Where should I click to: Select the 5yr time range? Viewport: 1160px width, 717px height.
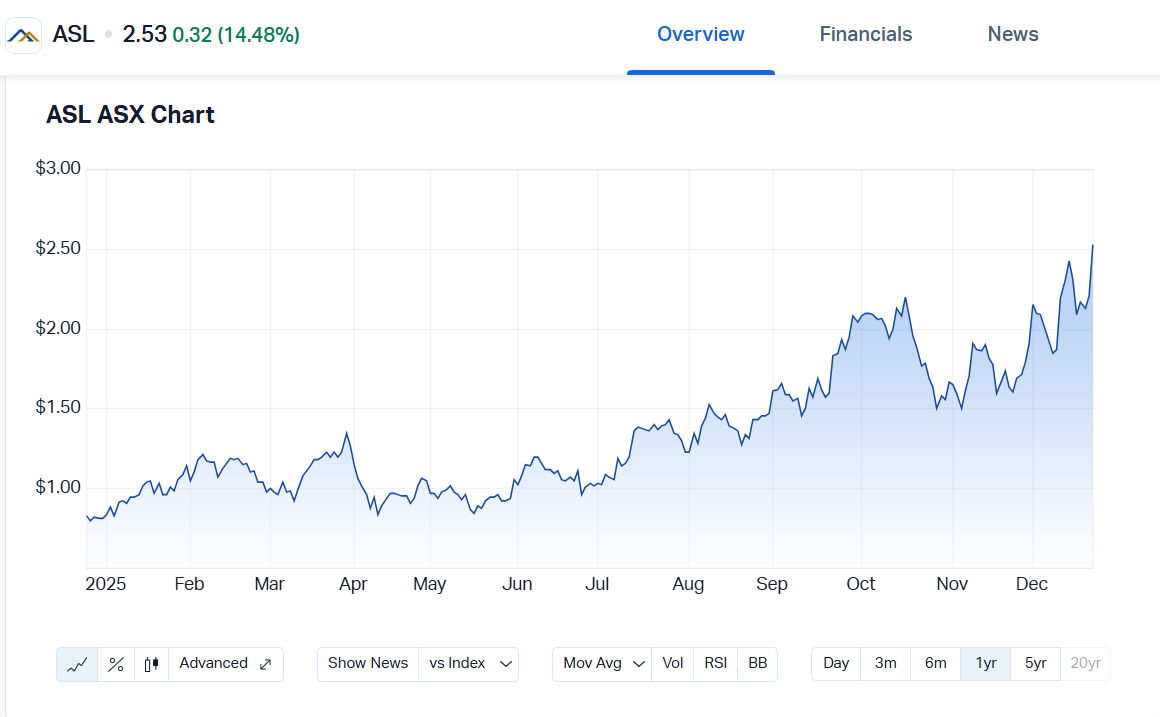point(1036,664)
